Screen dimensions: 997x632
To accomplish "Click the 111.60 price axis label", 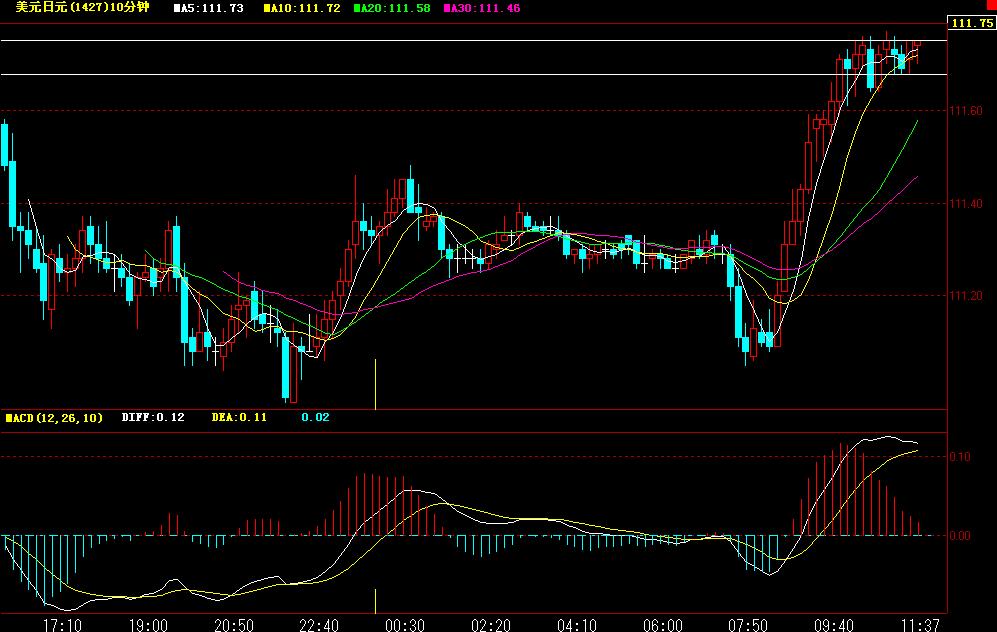I will click(x=966, y=111).
